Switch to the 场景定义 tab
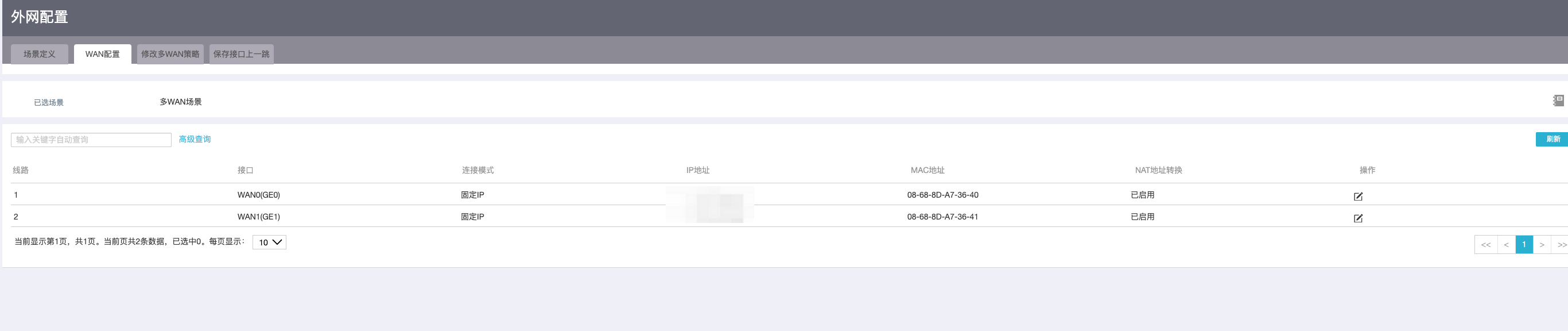 40,54
